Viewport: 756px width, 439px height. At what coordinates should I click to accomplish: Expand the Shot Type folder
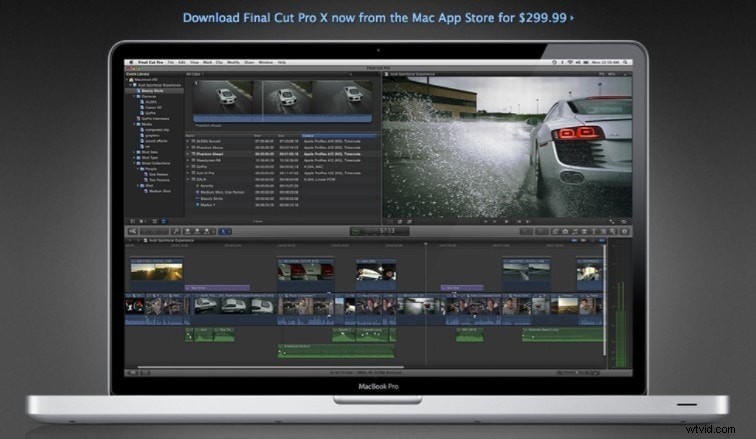(x=135, y=158)
